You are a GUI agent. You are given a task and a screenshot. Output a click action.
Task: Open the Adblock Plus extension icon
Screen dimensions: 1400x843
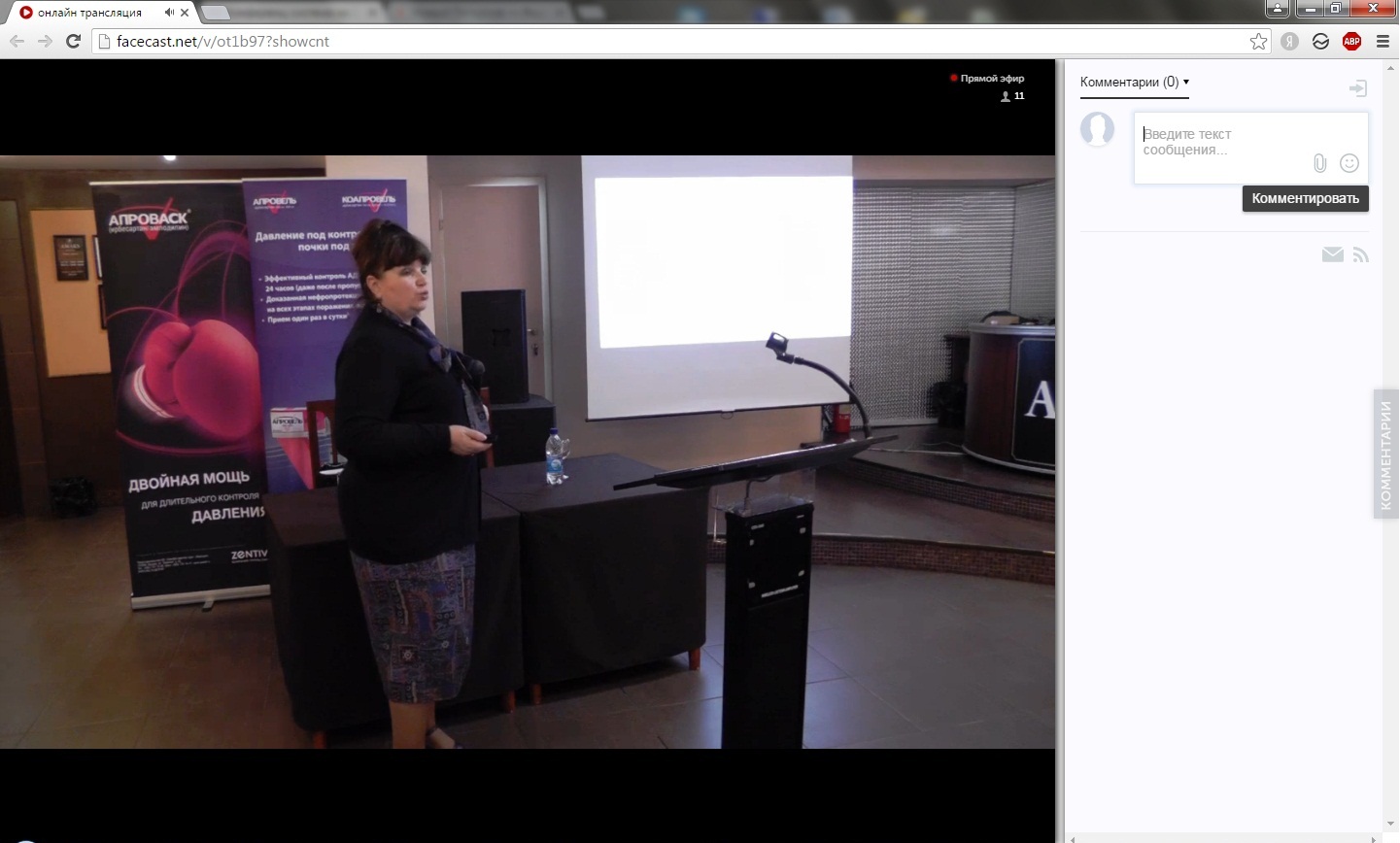[x=1351, y=42]
